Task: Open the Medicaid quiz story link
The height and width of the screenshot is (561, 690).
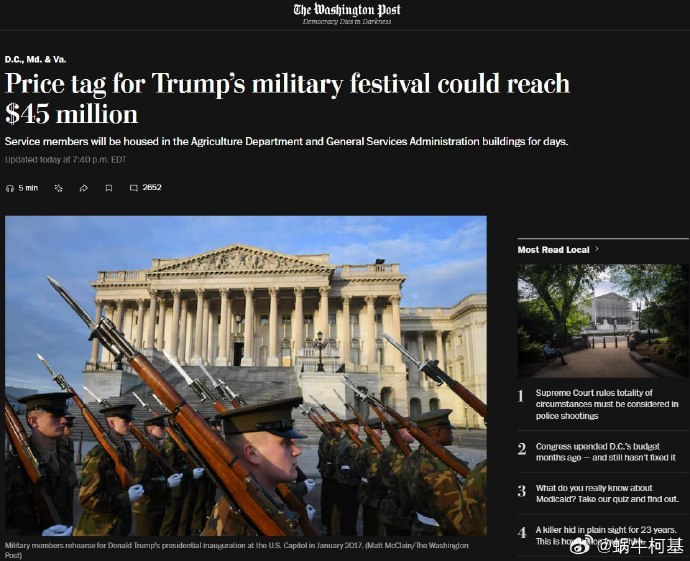Action: point(607,493)
